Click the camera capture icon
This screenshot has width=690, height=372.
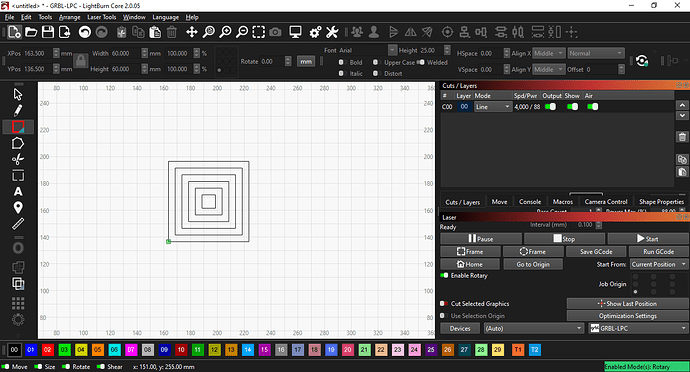[275, 32]
